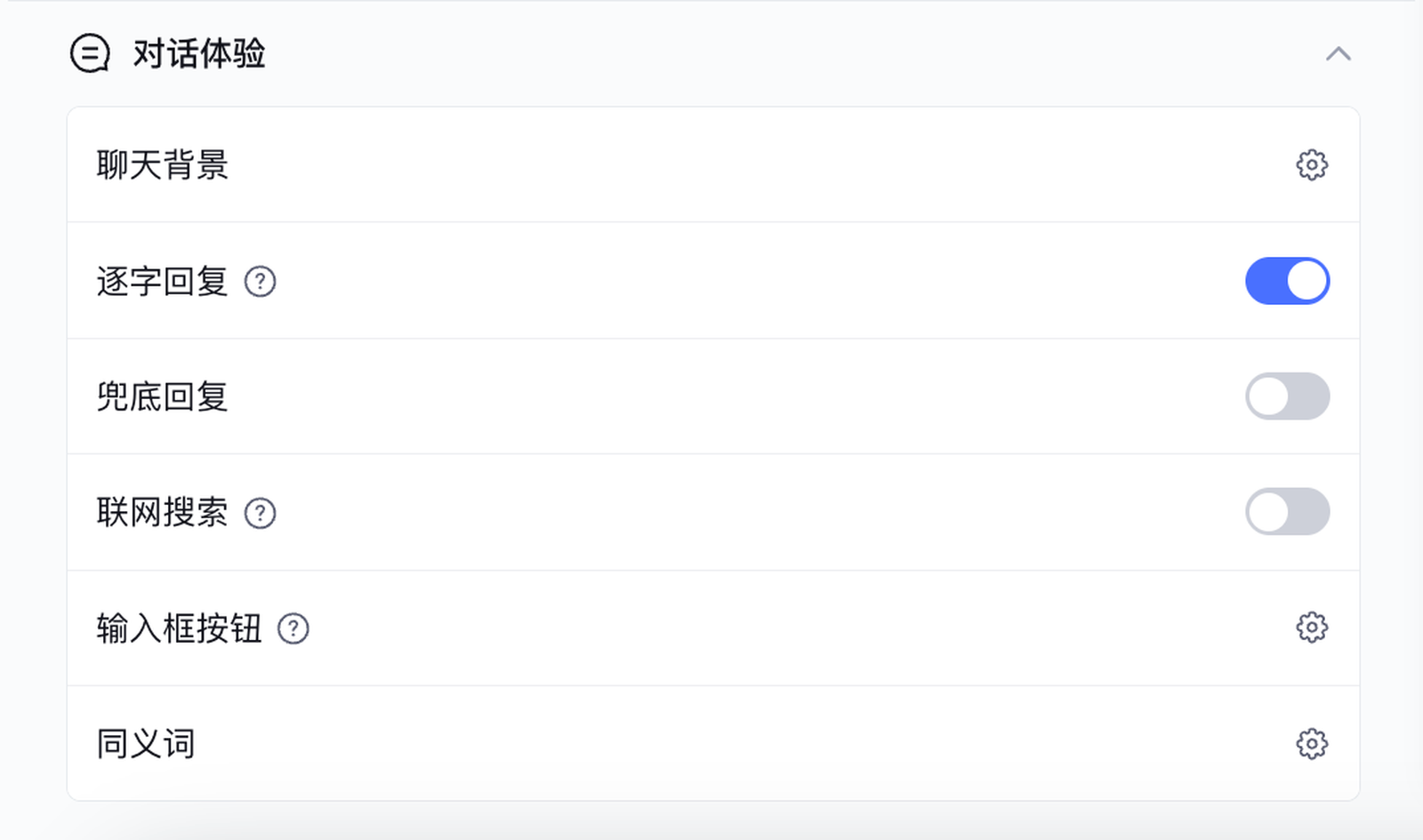Enable the 兜底回复 switch

click(1287, 396)
